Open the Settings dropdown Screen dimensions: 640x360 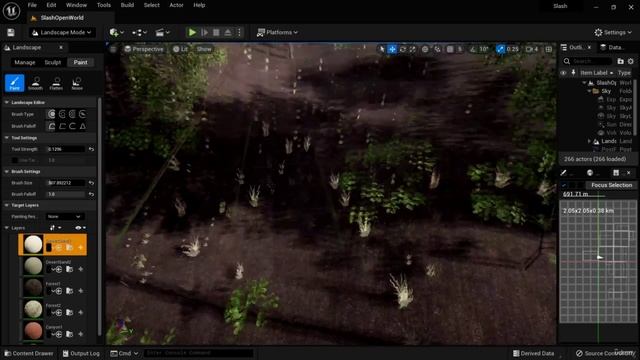[x=613, y=32]
